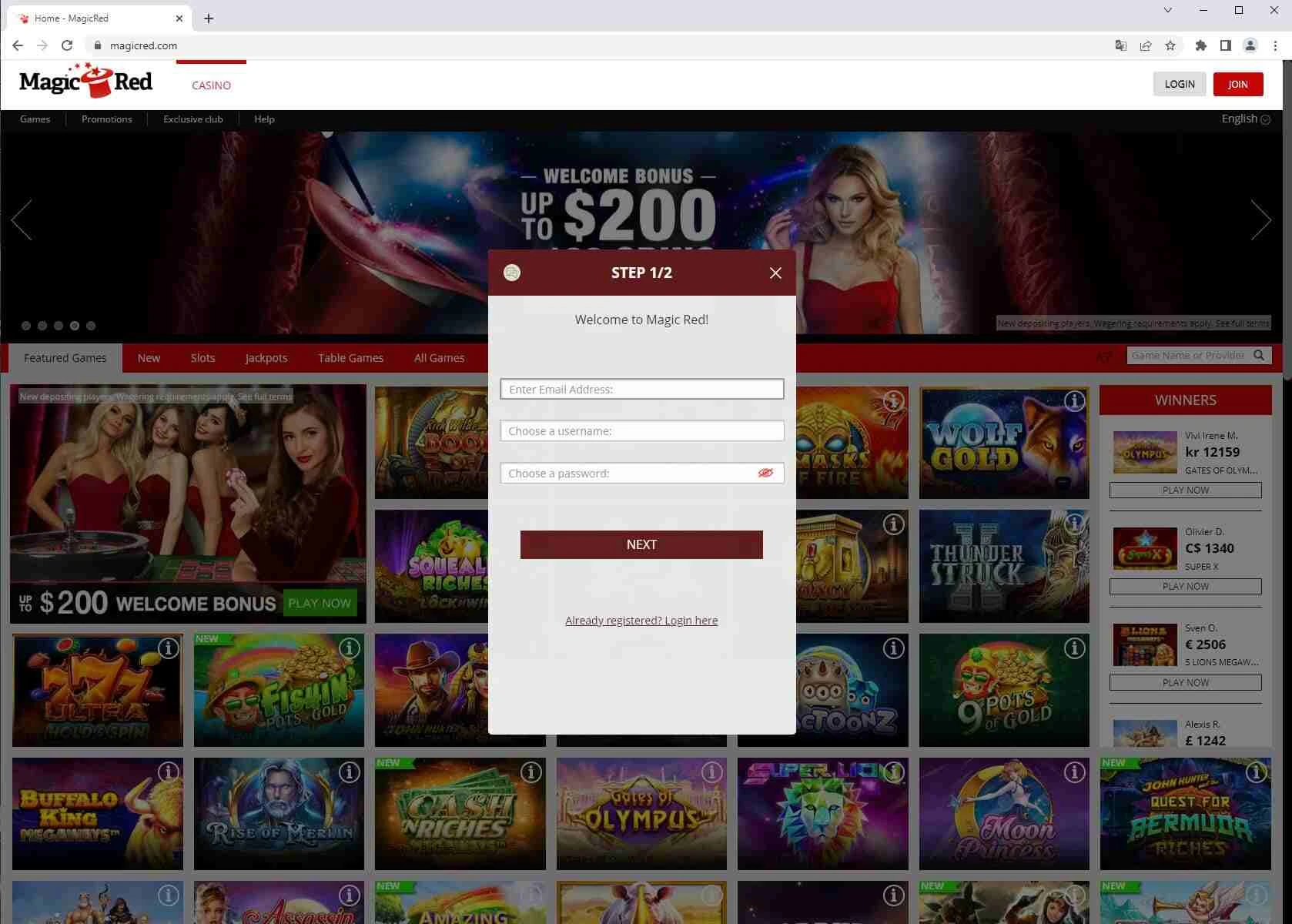Screen dimensions: 1292x924
Task: Select the second carousel dot
Action: 42,326
